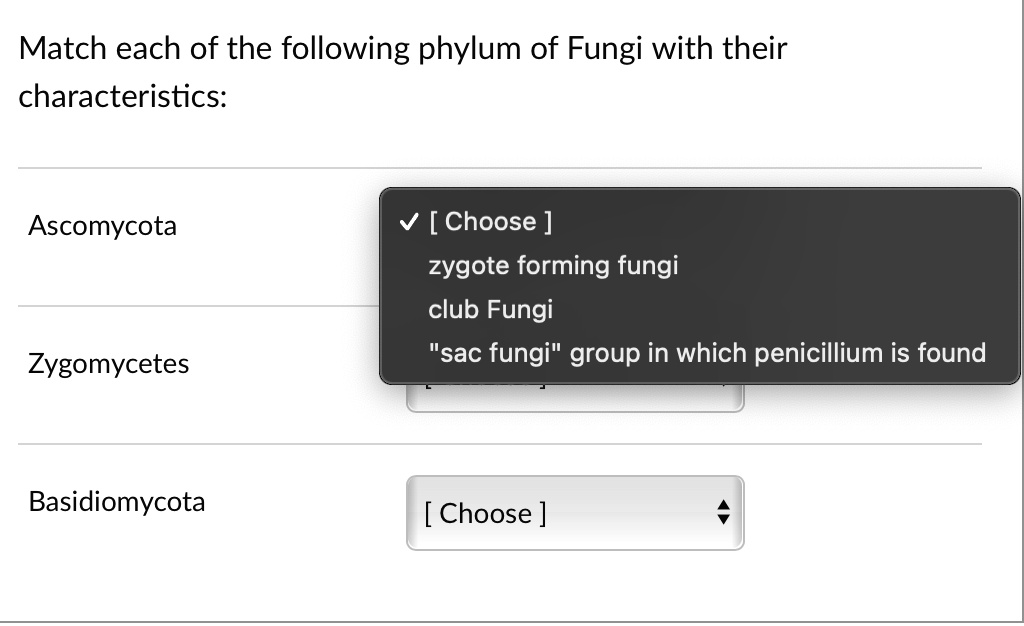This screenshot has height=626, width=1024.
Task: Click the Ascomycota row label
Action: 102,226
